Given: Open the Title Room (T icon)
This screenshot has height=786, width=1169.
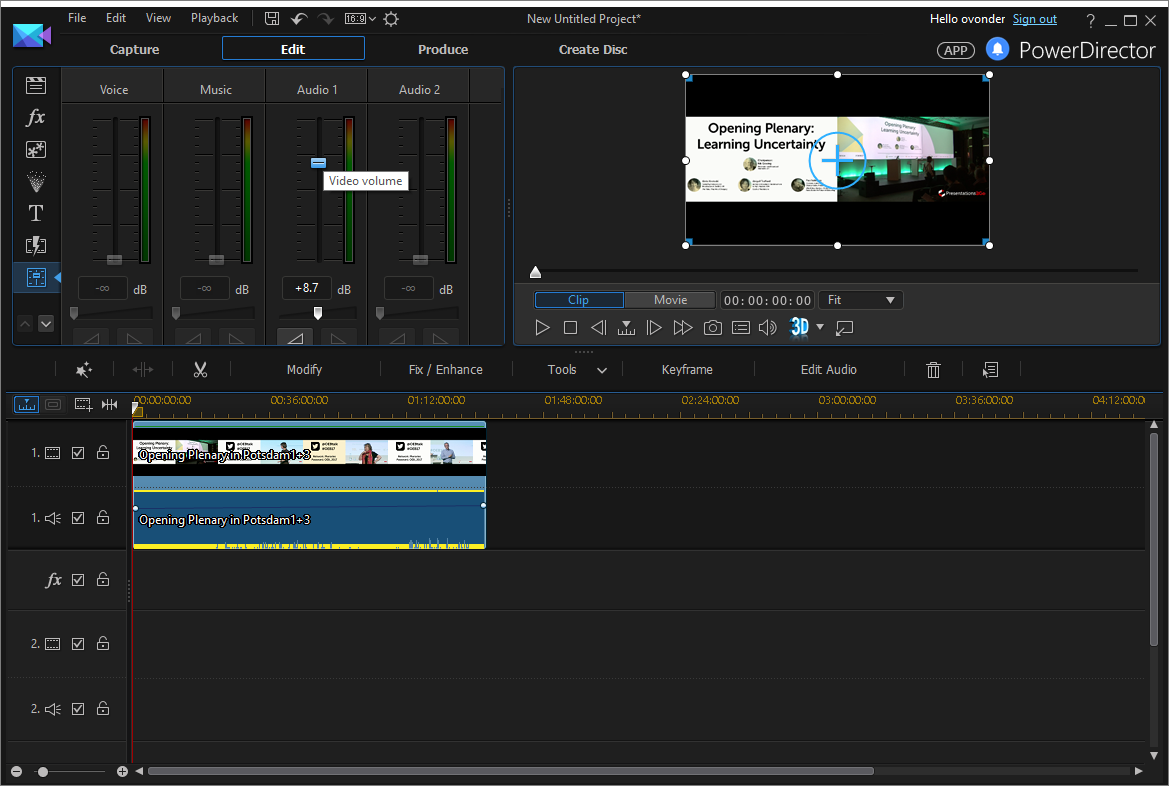Looking at the screenshot, I should (36, 213).
